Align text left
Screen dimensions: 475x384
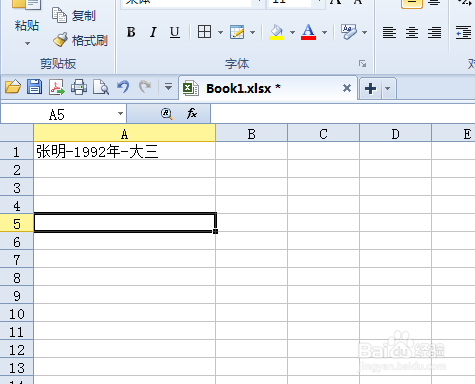pyautogui.click(x=389, y=32)
